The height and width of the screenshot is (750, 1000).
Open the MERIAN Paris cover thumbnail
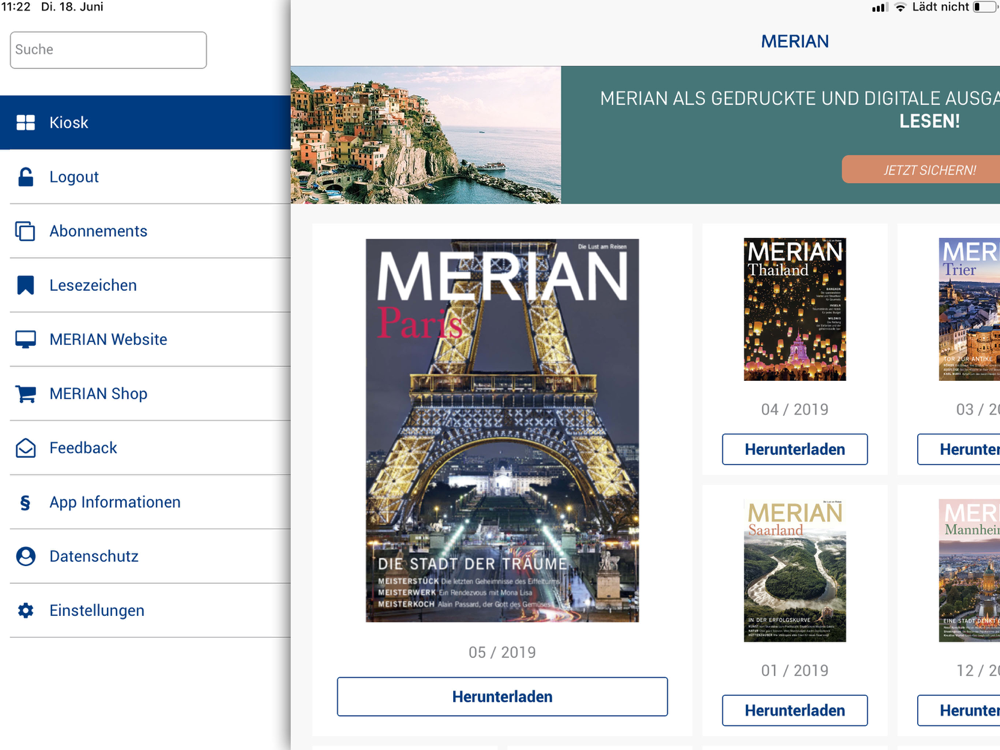[x=503, y=430]
